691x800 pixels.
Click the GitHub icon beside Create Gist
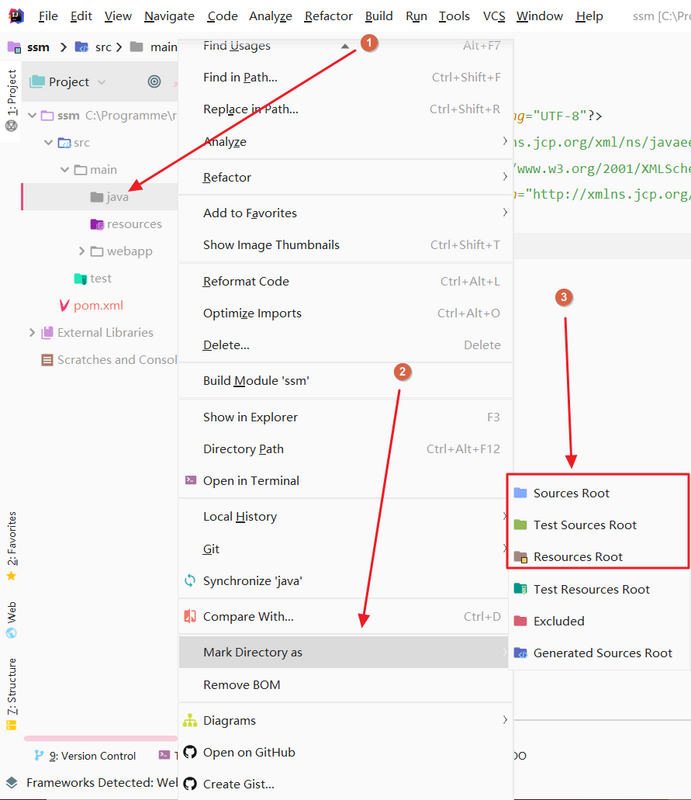pyautogui.click(x=190, y=784)
